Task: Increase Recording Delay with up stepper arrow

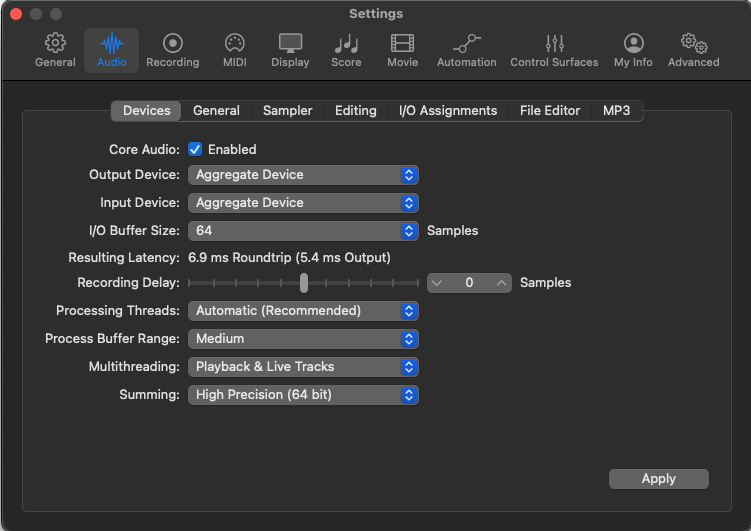Action: point(502,283)
